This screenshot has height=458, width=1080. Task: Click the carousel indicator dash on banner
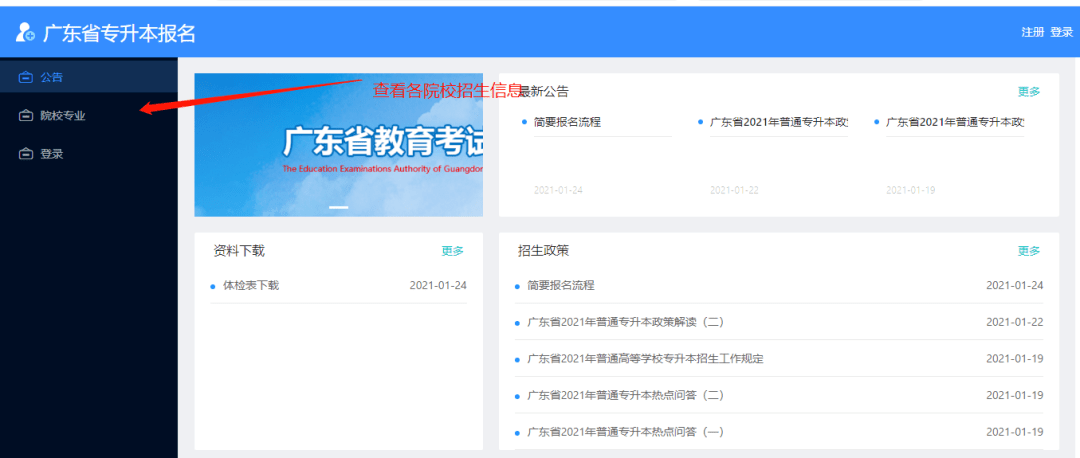(338, 207)
